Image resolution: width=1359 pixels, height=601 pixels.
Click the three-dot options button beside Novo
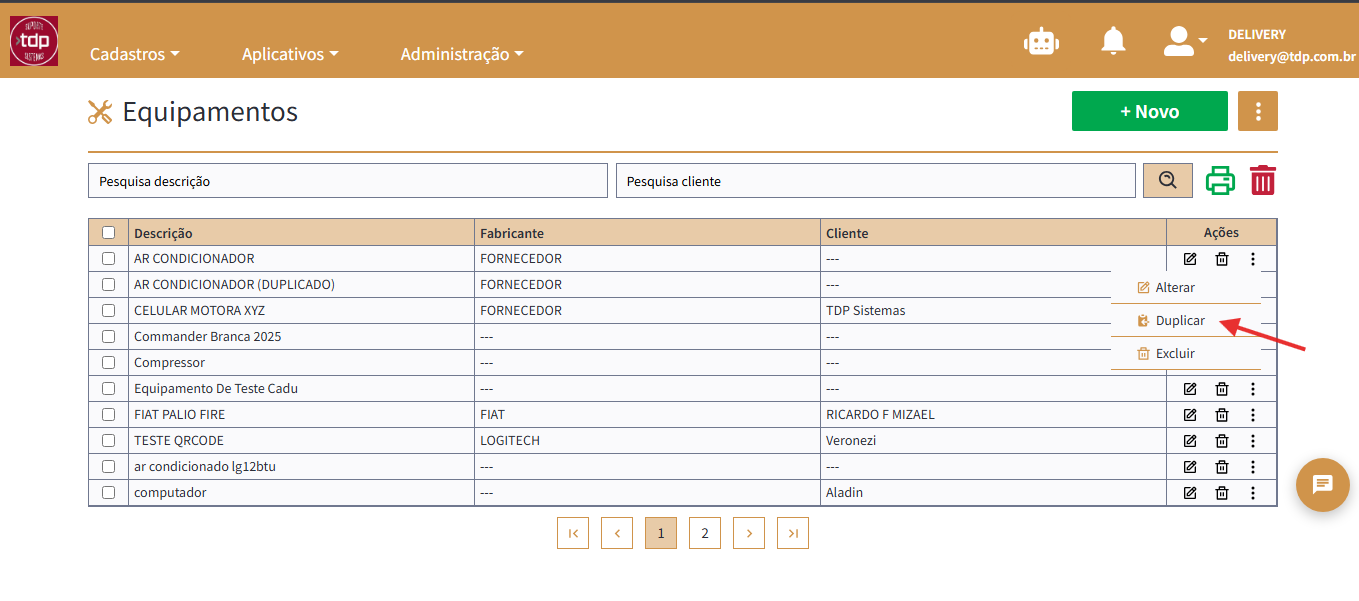tap(1258, 111)
